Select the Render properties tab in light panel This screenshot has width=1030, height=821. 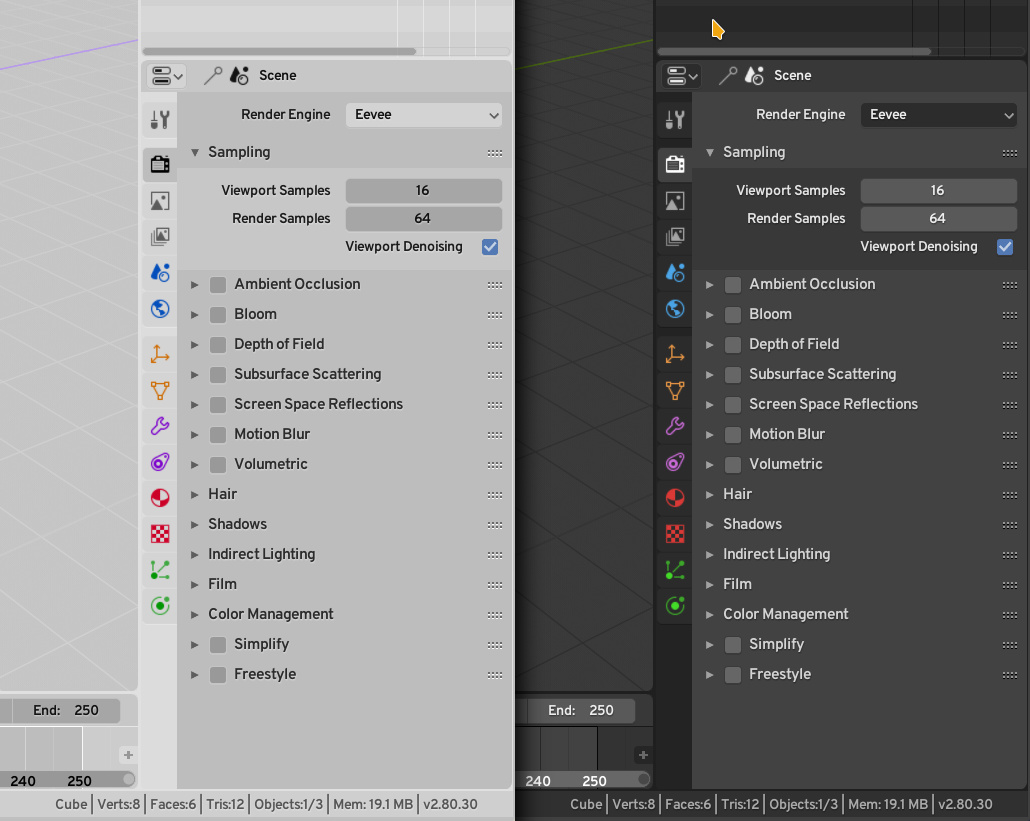[160, 164]
